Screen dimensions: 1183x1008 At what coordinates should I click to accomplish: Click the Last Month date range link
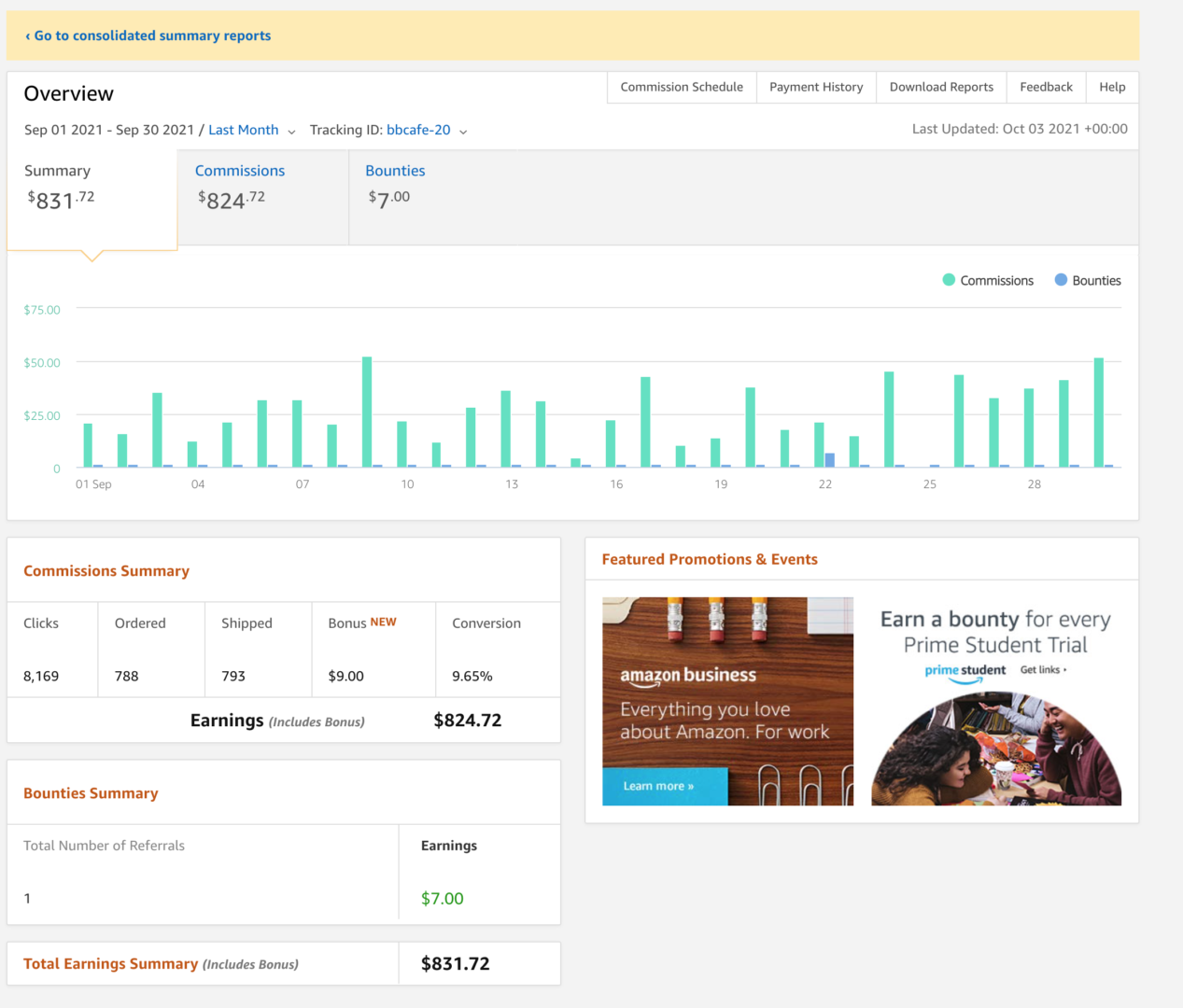244,130
